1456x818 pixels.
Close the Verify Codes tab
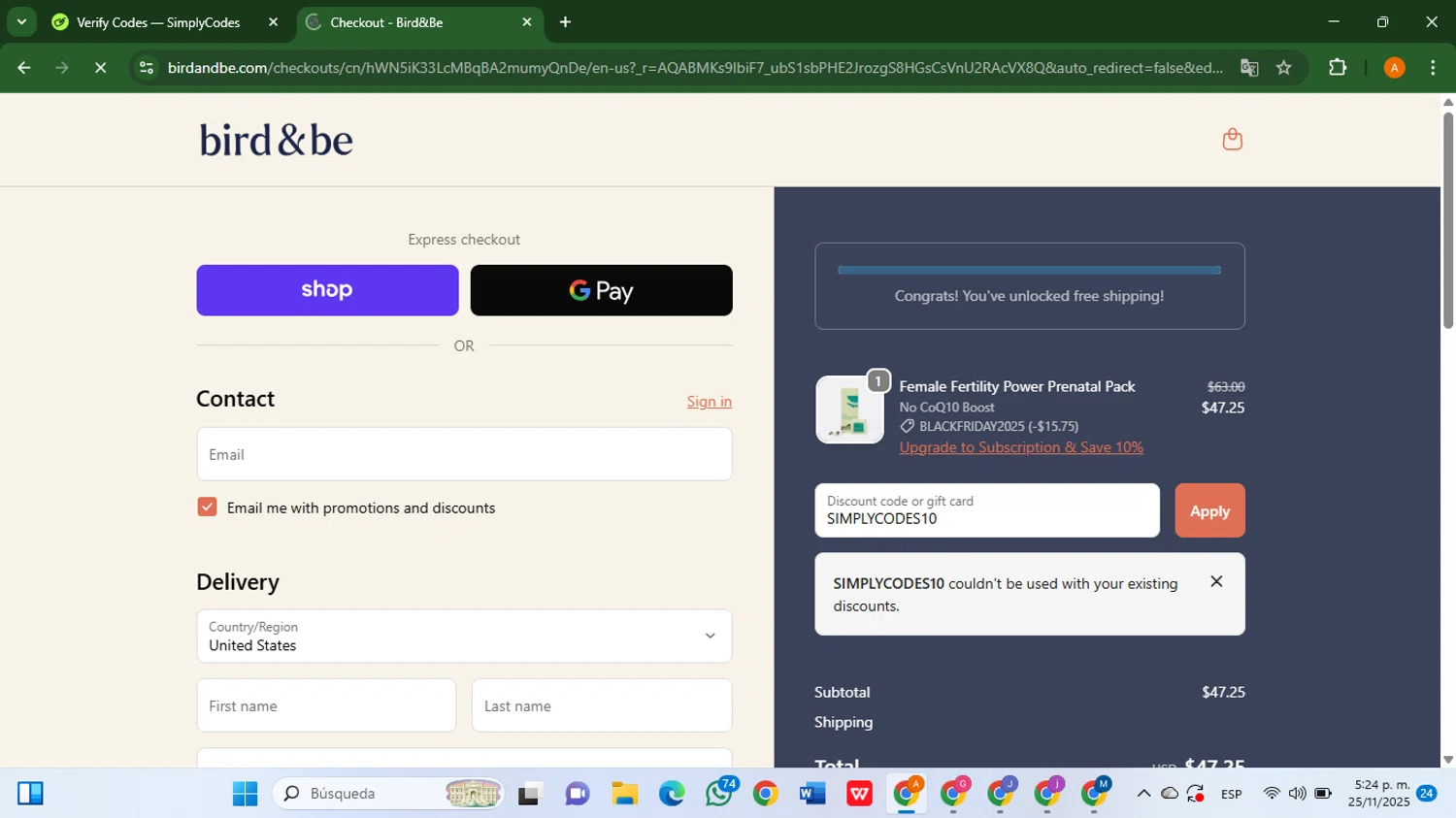273,22
